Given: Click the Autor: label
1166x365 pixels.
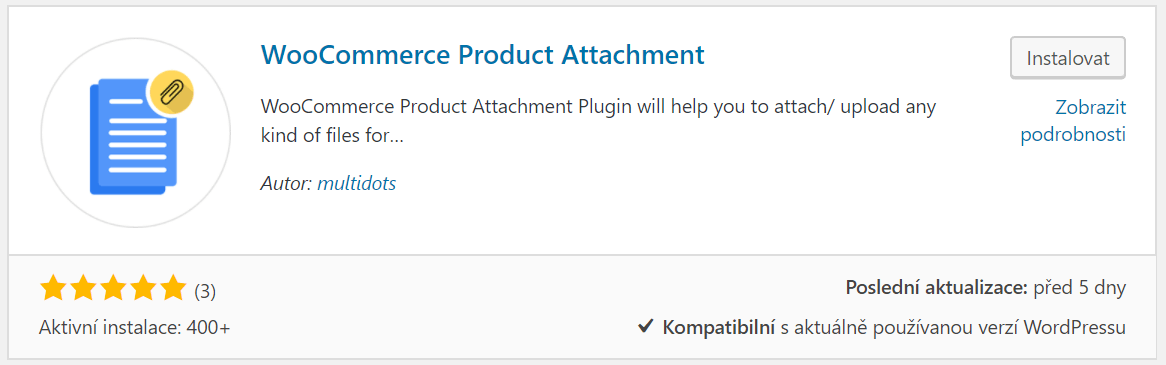Looking at the screenshot, I should (286, 183).
